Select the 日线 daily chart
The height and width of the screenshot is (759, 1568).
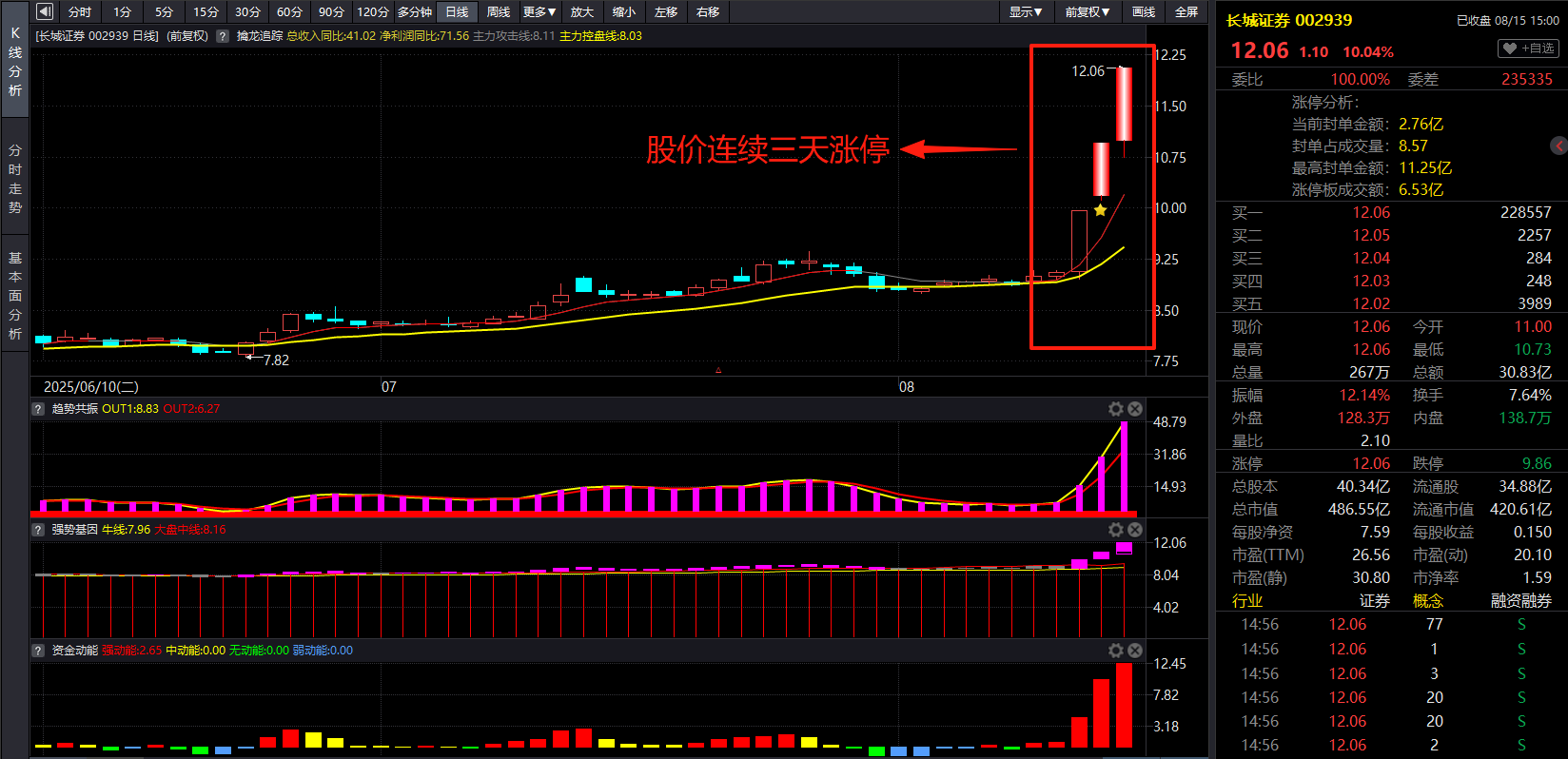[x=457, y=11]
